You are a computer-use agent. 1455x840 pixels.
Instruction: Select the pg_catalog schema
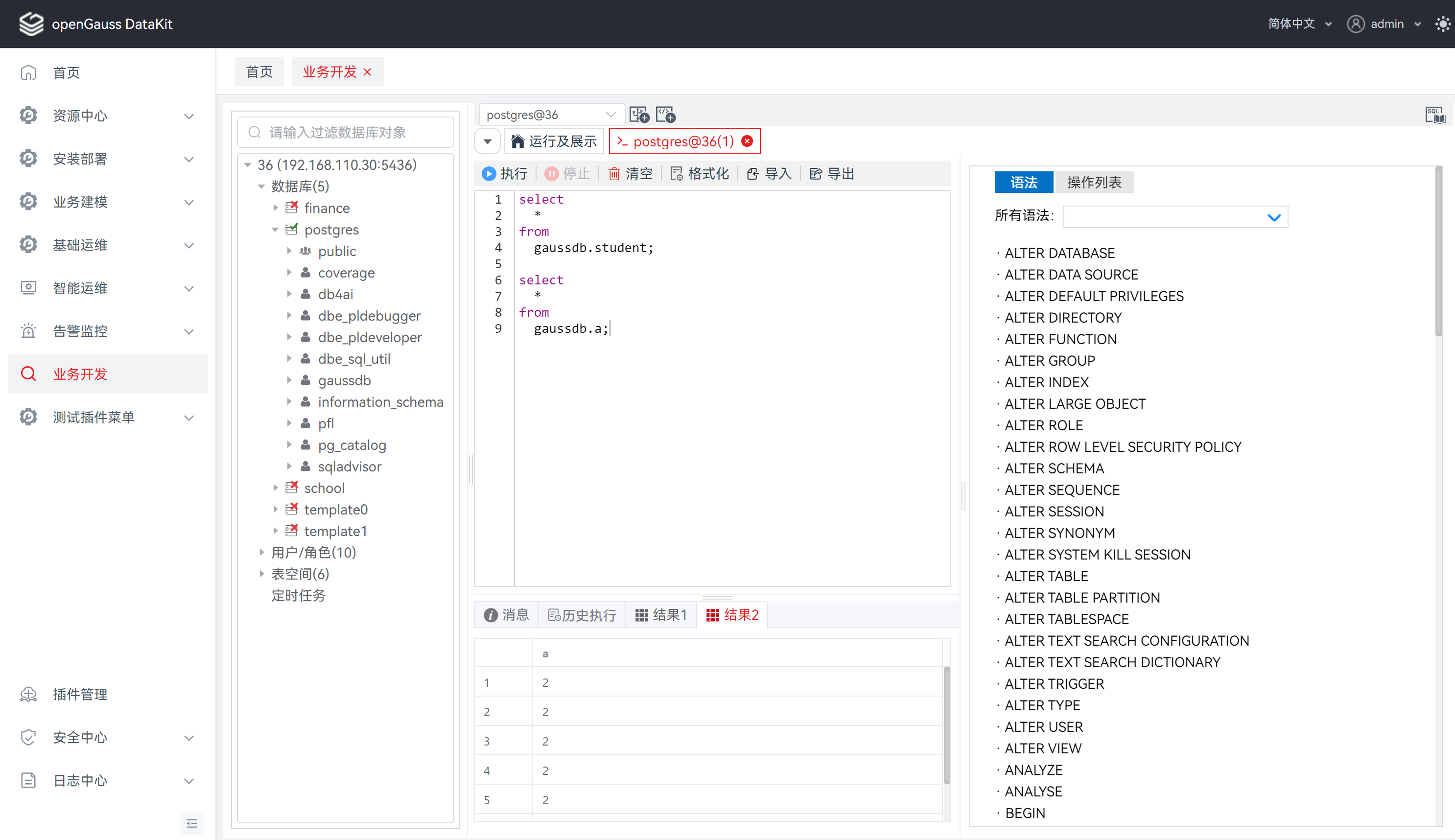(352, 445)
